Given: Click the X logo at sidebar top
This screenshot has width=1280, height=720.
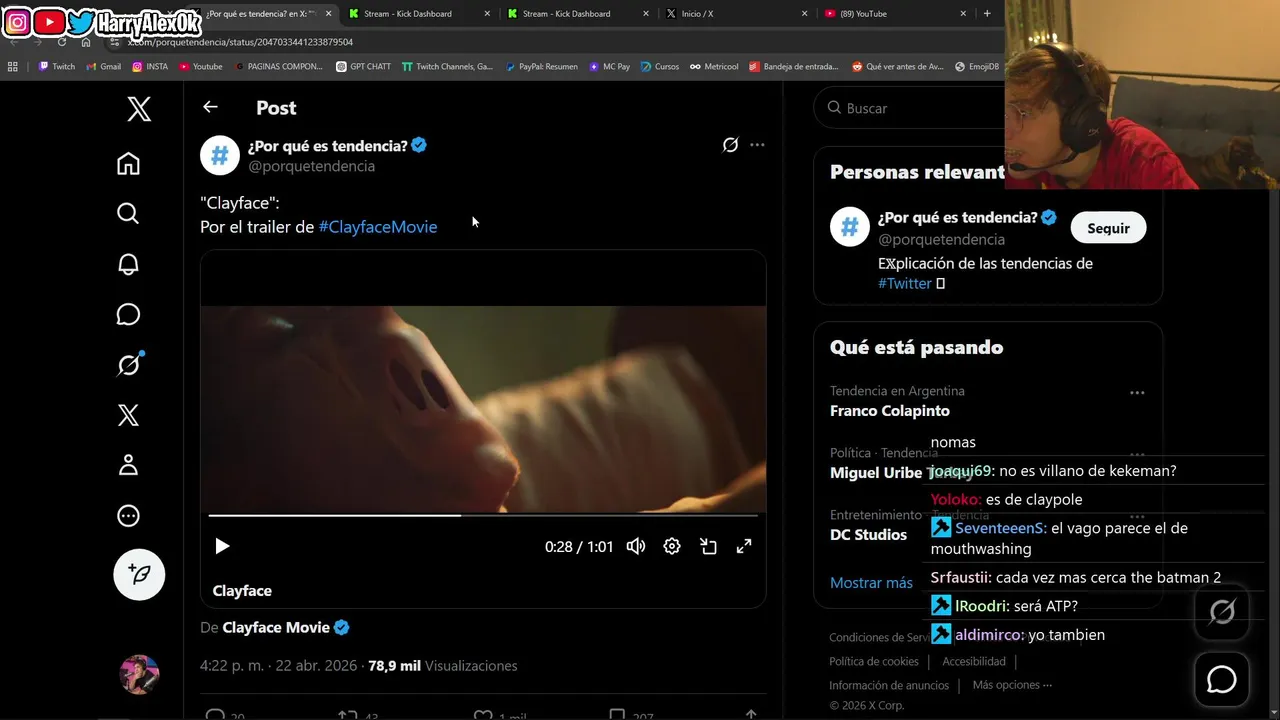Looking at the screenshot, I should (139, 108).
